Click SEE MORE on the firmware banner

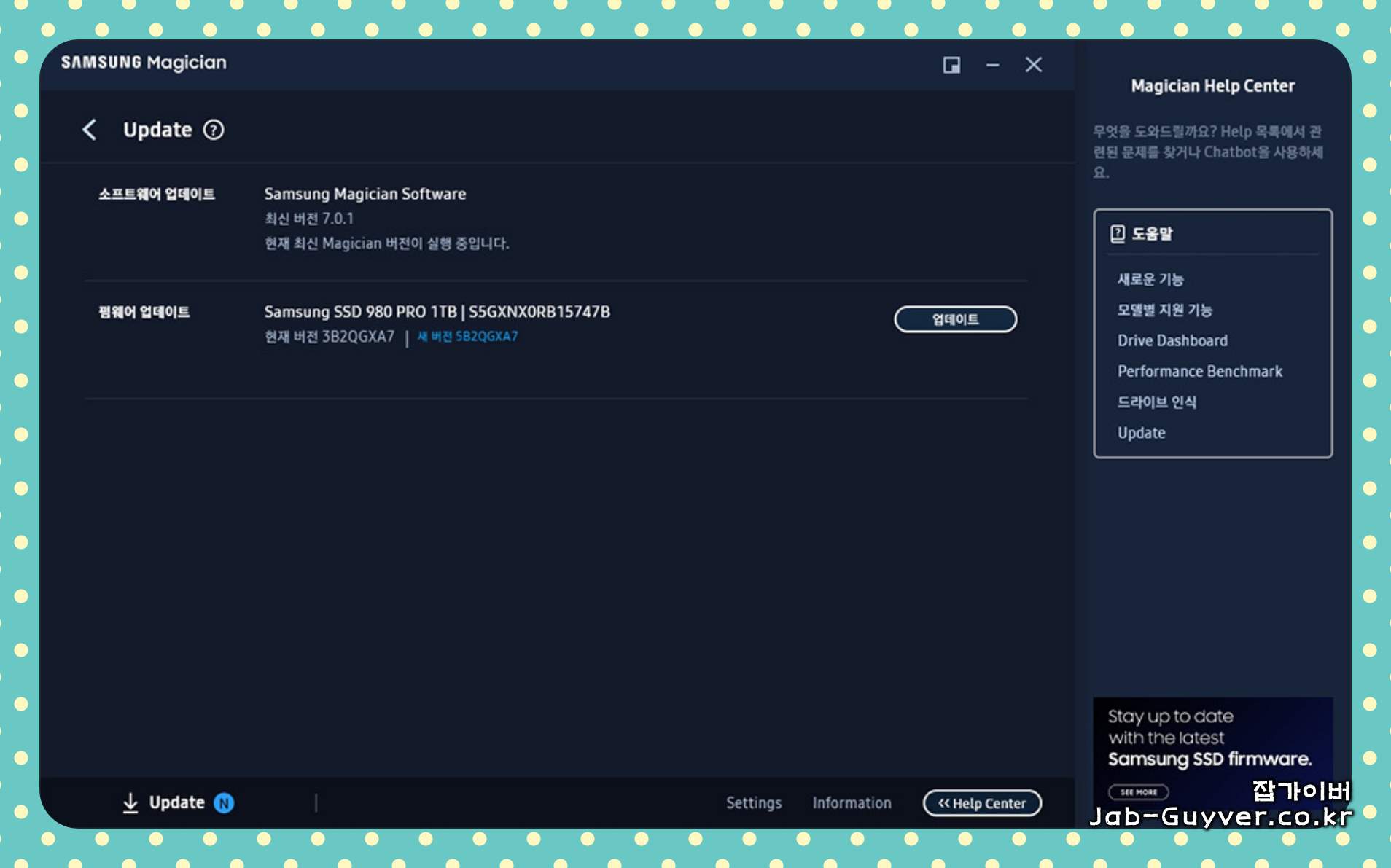1139,791
